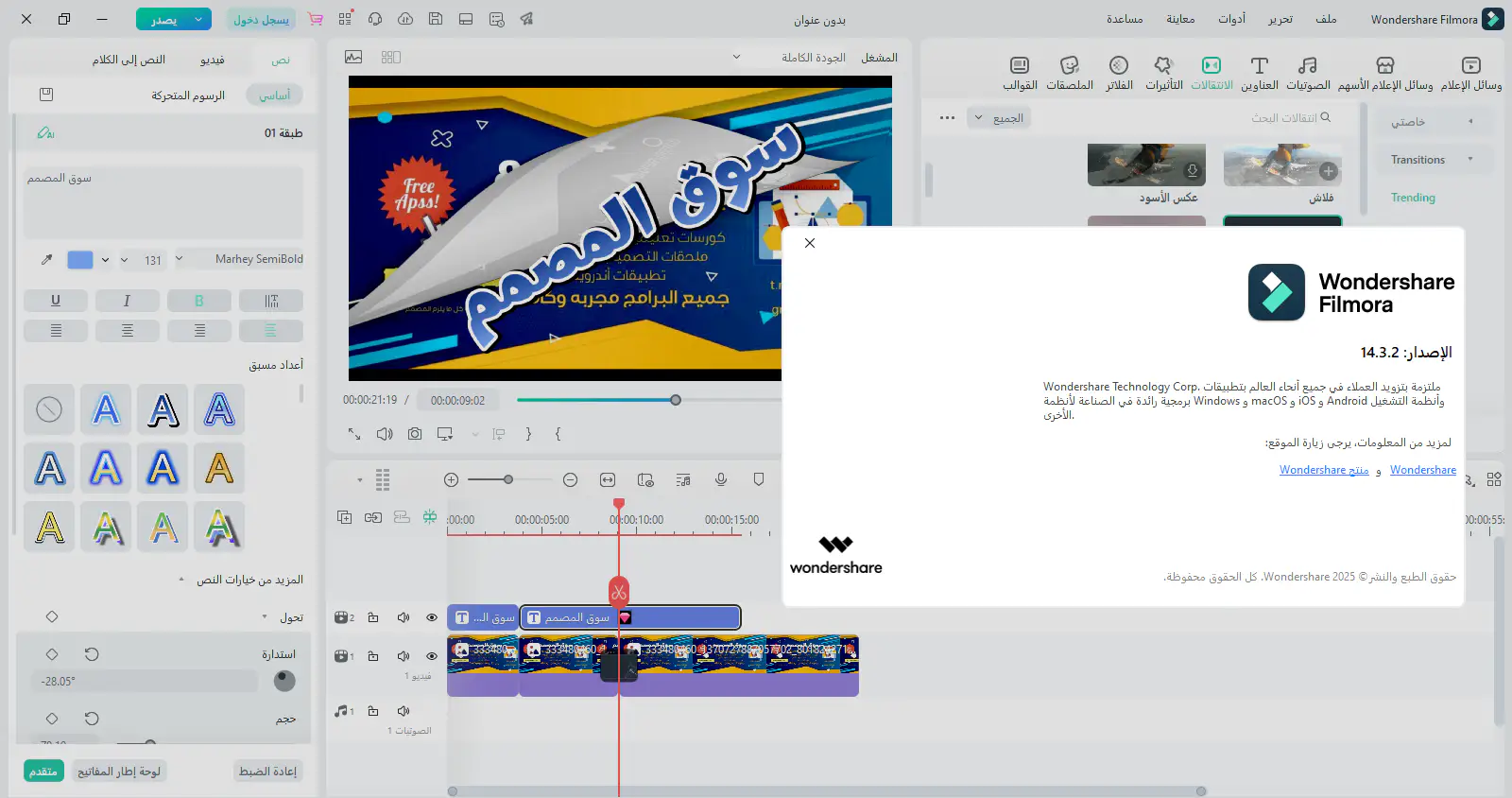Open the Stickers (الملصقات) tab icon

(x=1070, y=65)
